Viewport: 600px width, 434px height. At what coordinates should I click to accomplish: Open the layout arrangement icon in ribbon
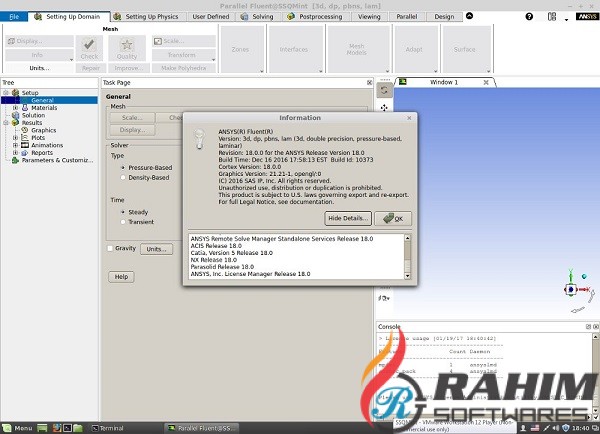click(x=551, y=16)
